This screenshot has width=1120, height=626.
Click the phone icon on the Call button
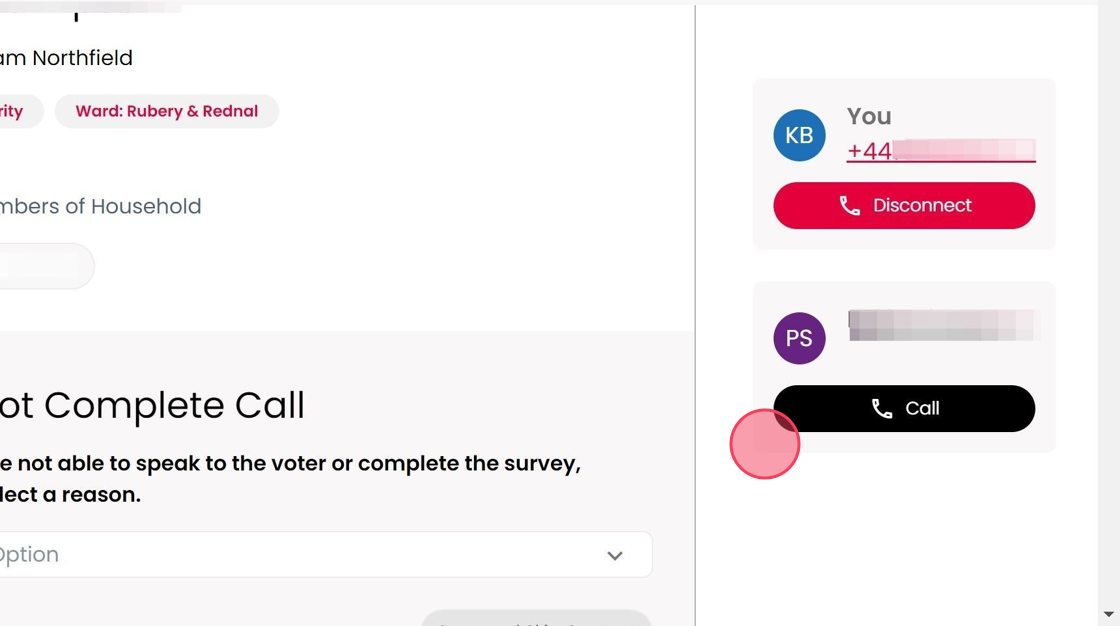point(882,409)
